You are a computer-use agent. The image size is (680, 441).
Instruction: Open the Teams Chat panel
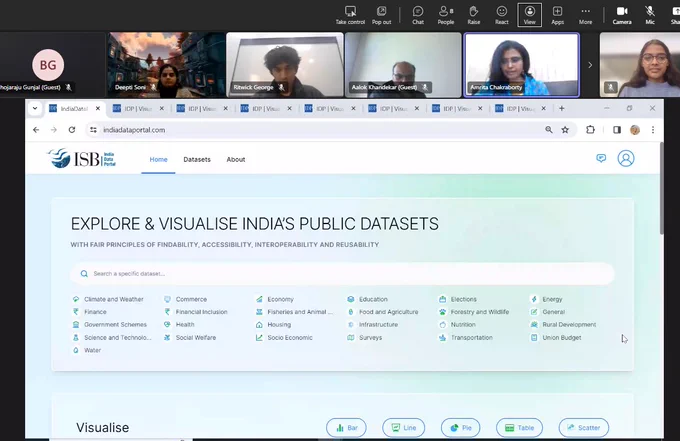coord(418,15)
